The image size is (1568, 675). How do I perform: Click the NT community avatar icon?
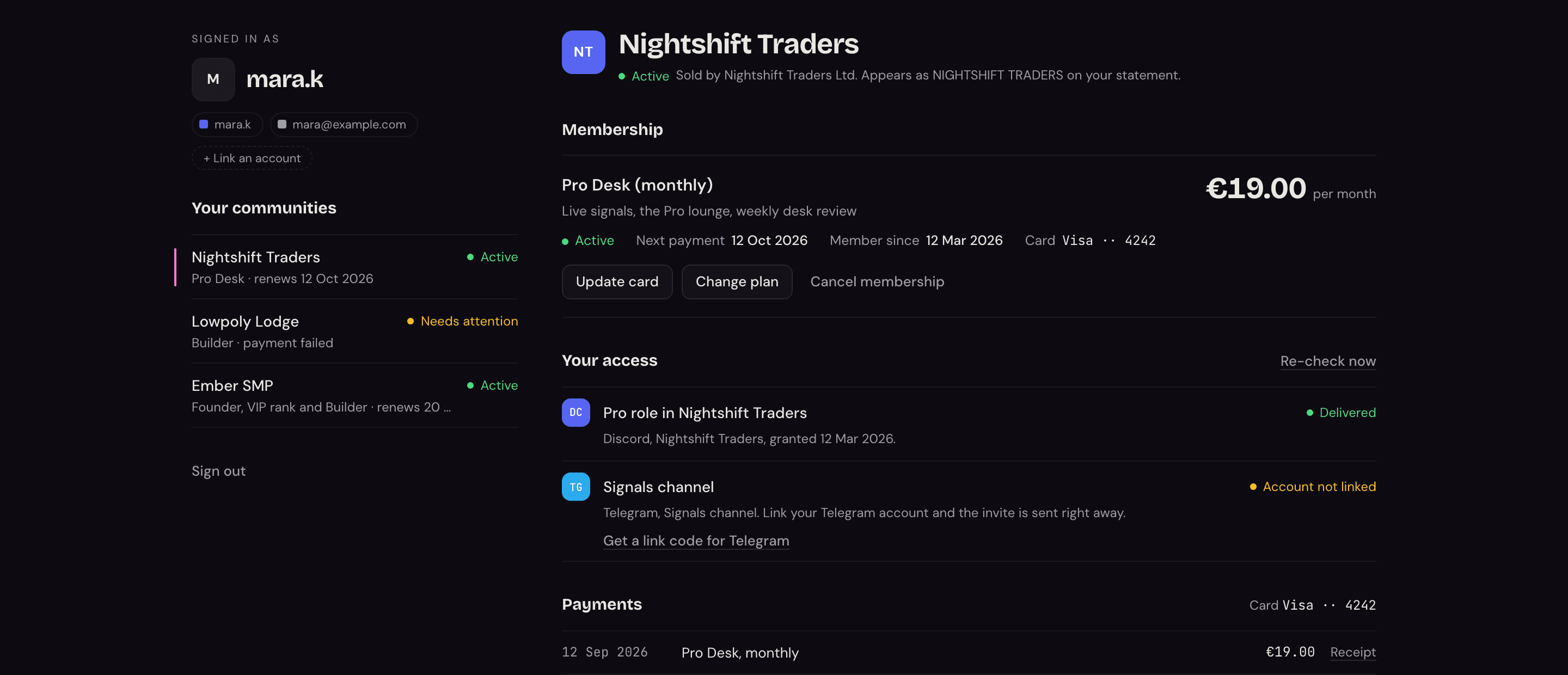[x=583, y=52]
